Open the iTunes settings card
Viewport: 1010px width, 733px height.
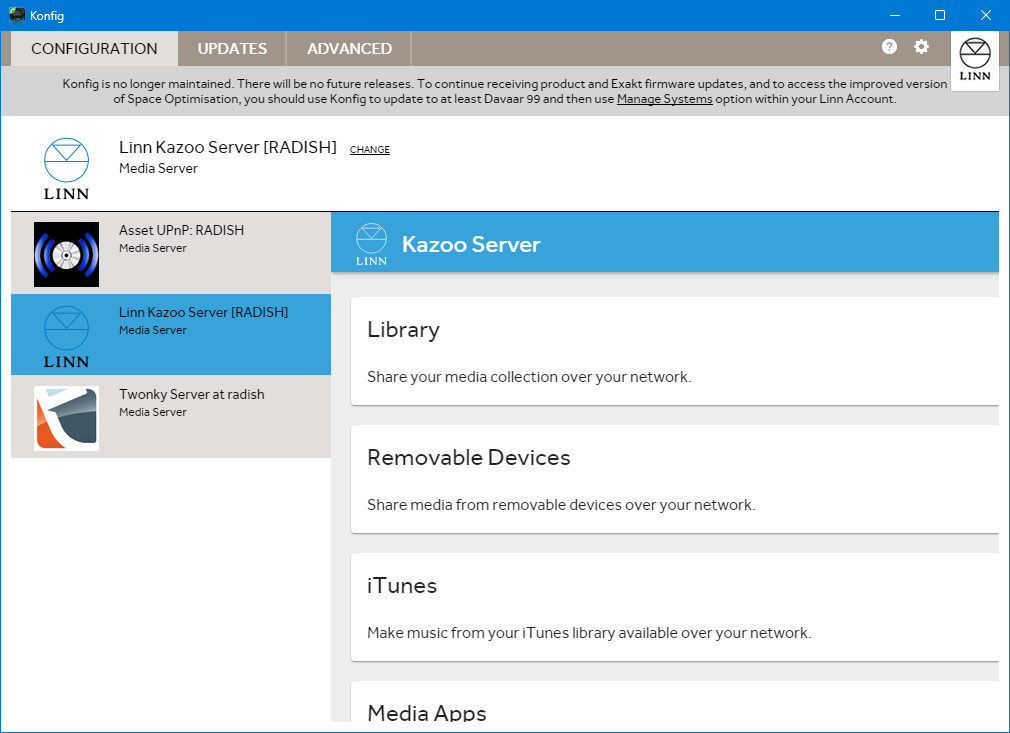tap(674, 607)
